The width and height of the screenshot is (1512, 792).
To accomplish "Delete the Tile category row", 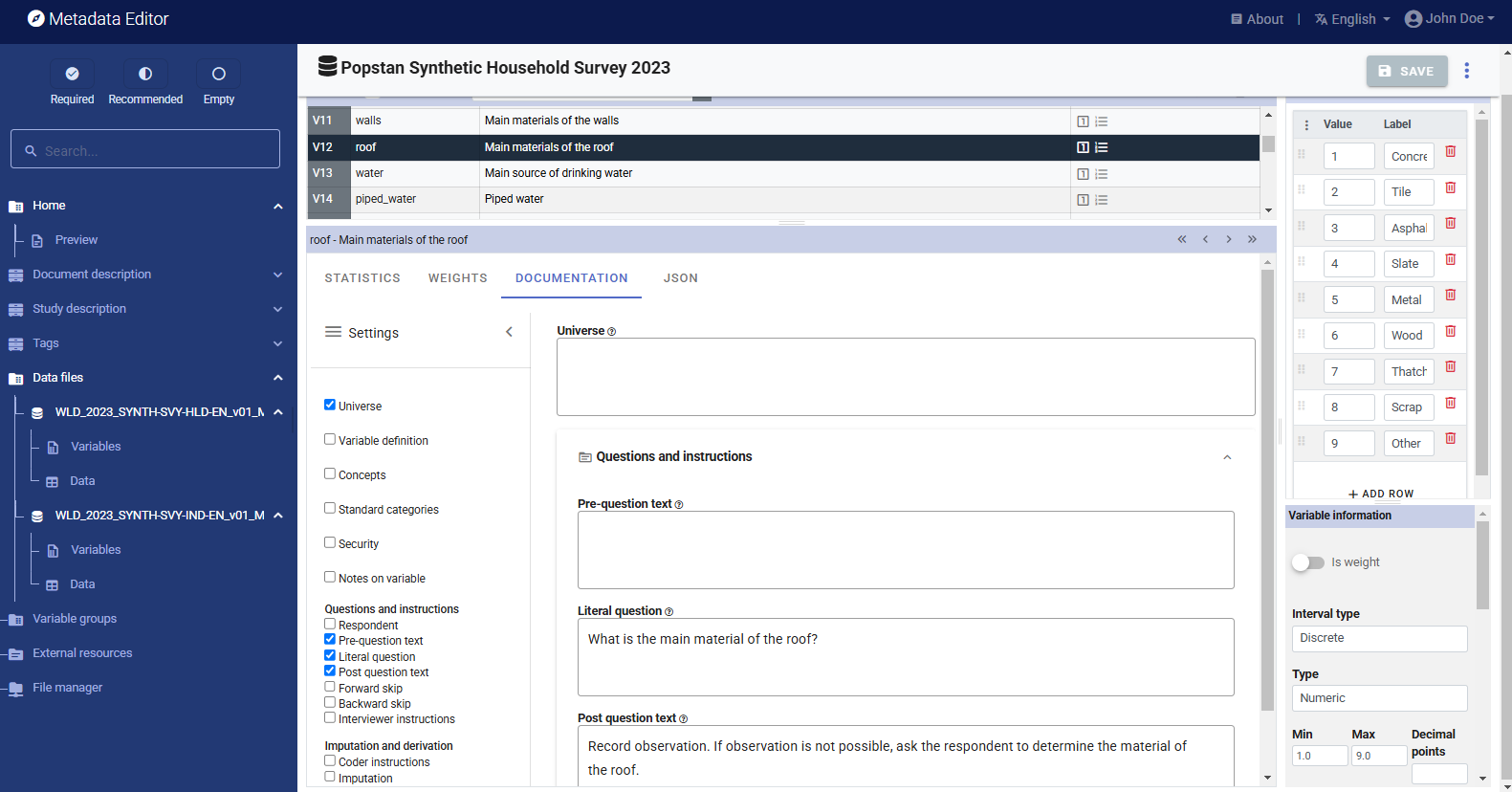I will tap(1450, 188).
